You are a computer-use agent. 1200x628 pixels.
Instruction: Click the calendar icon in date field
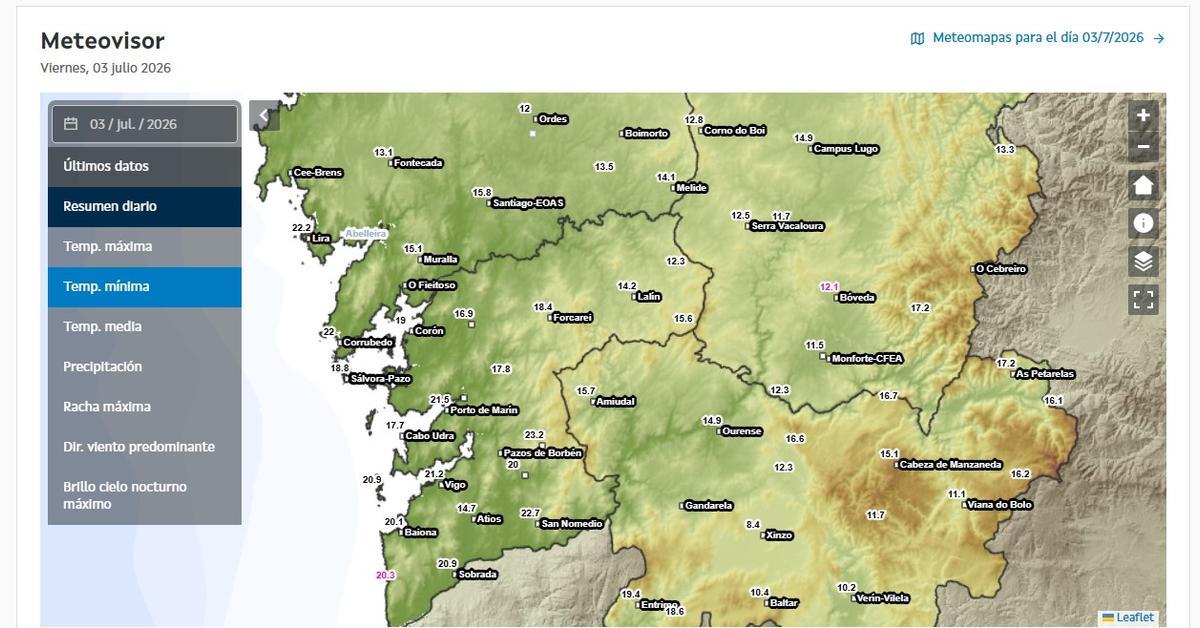70,124
